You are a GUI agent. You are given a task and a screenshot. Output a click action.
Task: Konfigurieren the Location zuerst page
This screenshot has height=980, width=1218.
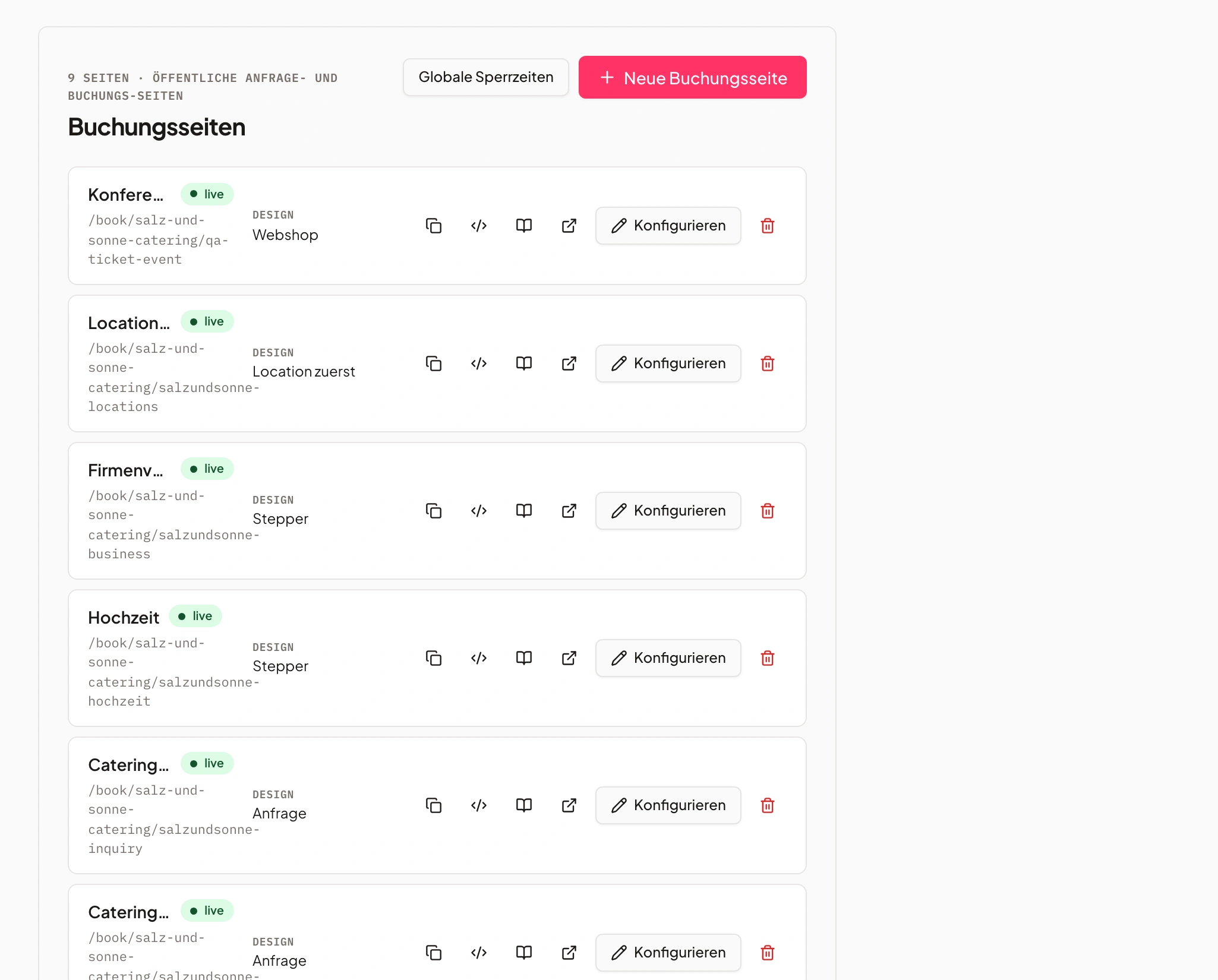click(668, 363)
